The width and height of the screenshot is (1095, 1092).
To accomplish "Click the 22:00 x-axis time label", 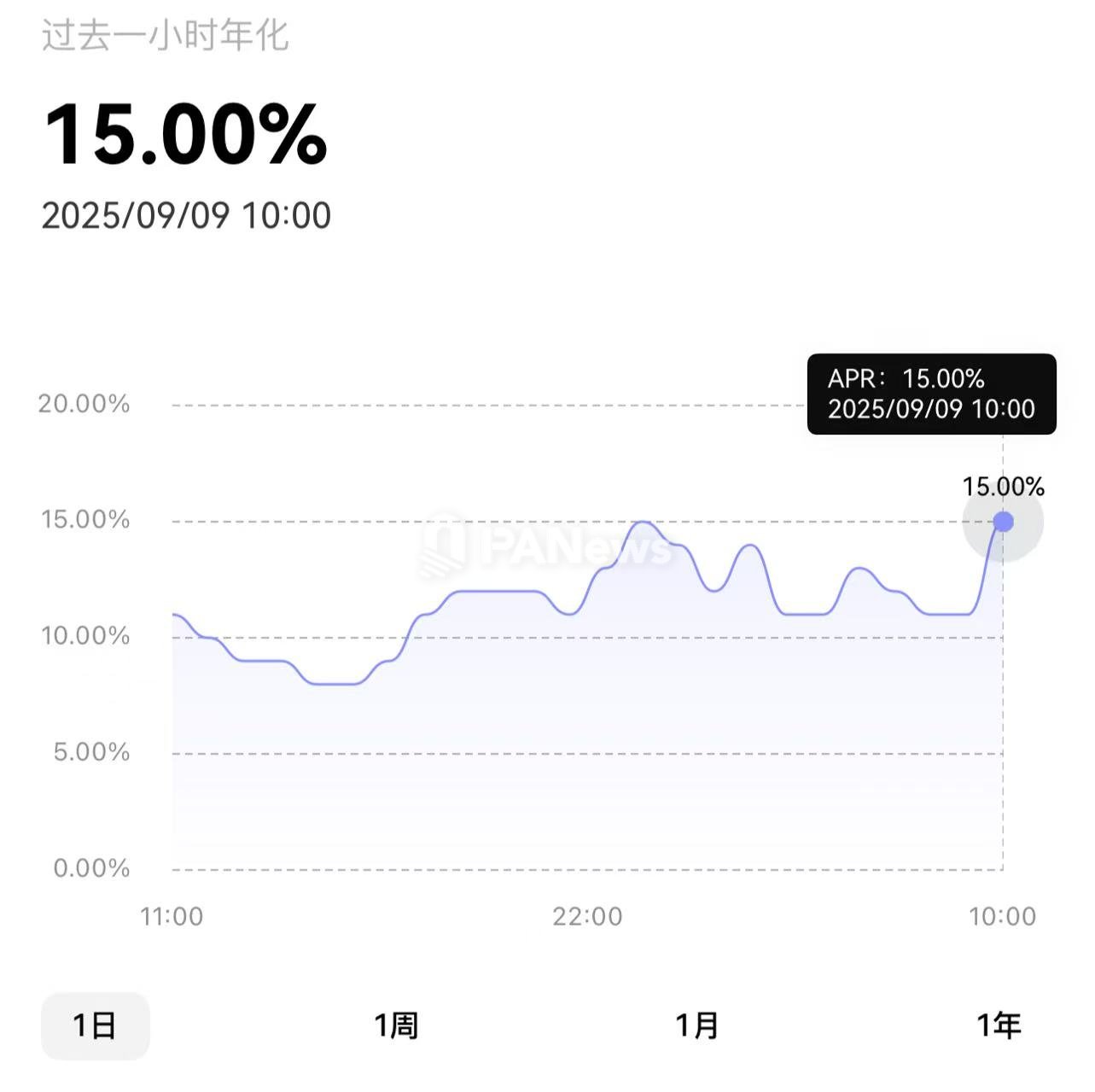I will 587,916.
